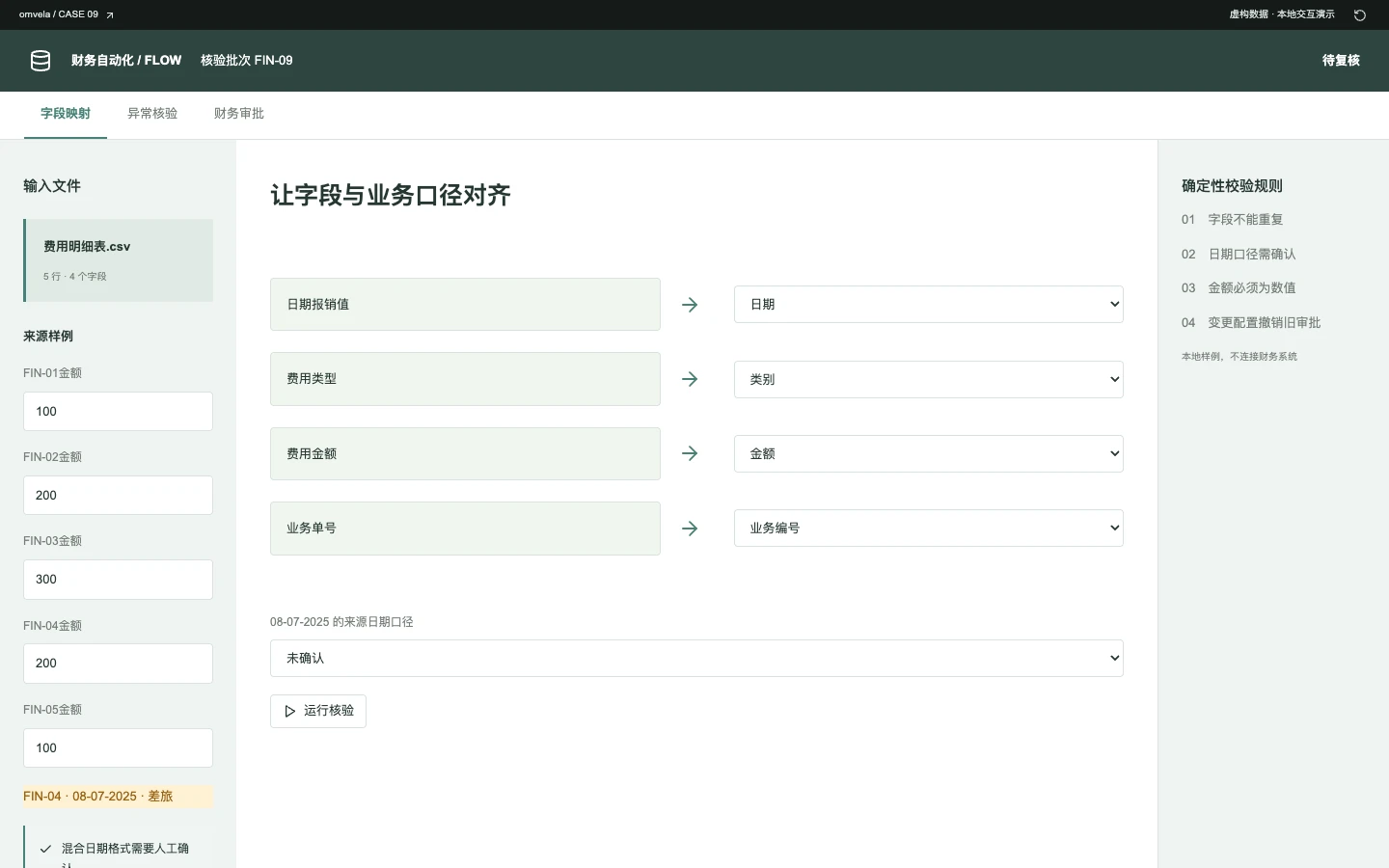This screenshot has width=1389, height=868.
Task: Click the FIN-01金额 input field
Action: [118, 412]
